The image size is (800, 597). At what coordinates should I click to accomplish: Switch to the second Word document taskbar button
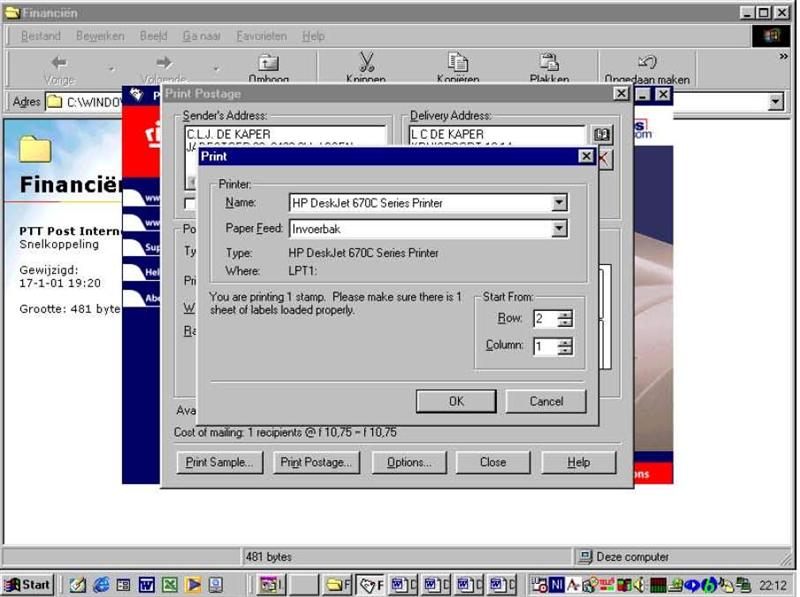(x=437, y=585)
